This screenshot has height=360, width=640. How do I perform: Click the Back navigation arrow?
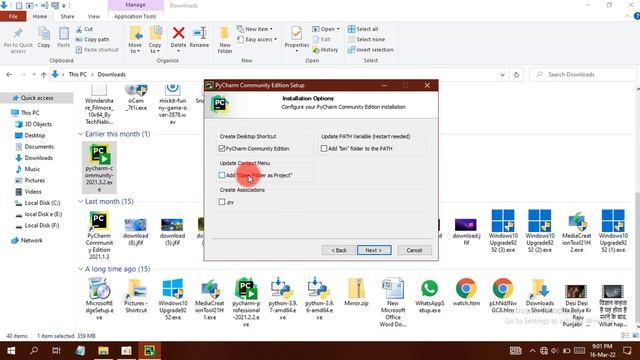click(x=9, y=75)
